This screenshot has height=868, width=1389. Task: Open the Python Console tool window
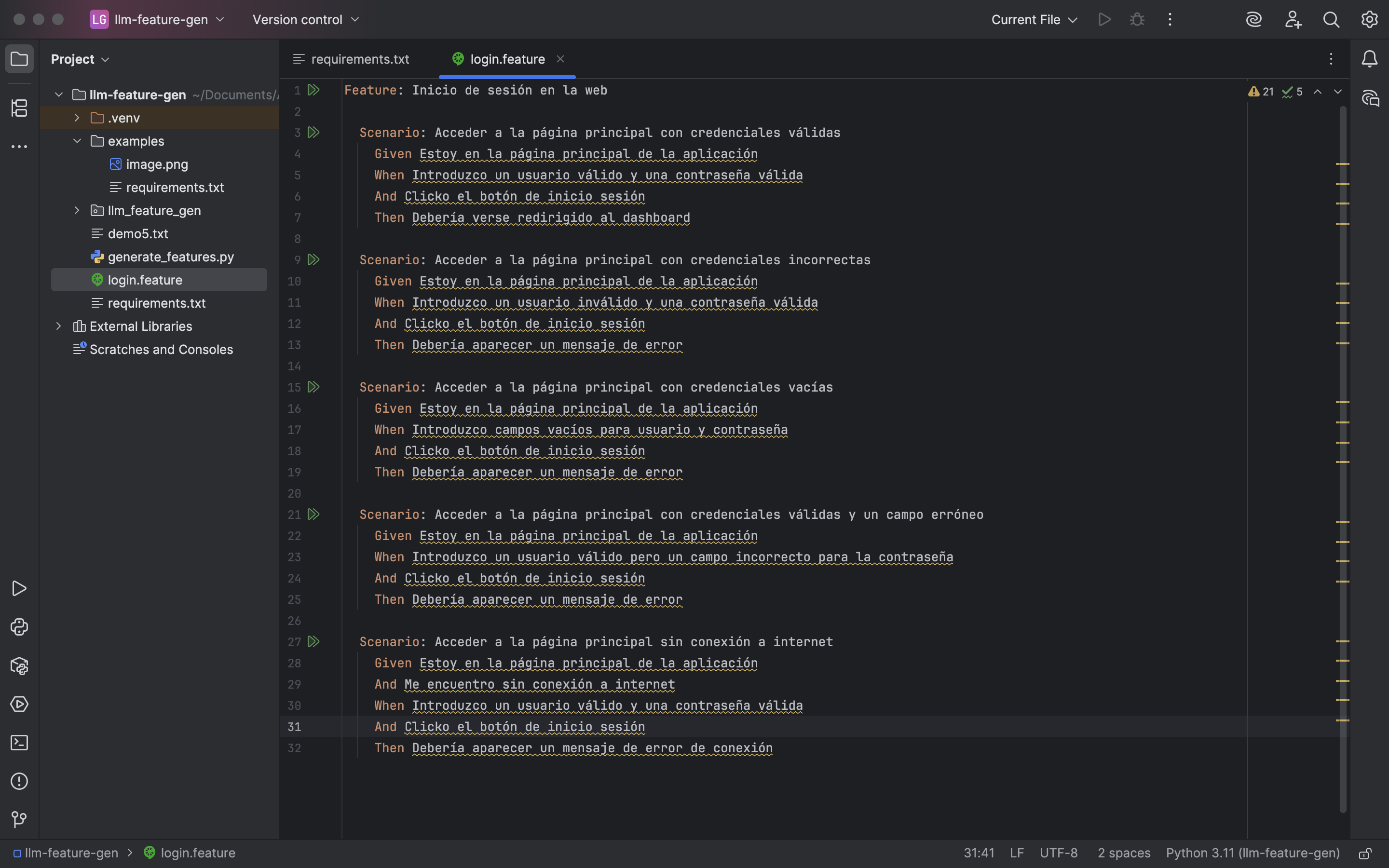pos(19,627)
